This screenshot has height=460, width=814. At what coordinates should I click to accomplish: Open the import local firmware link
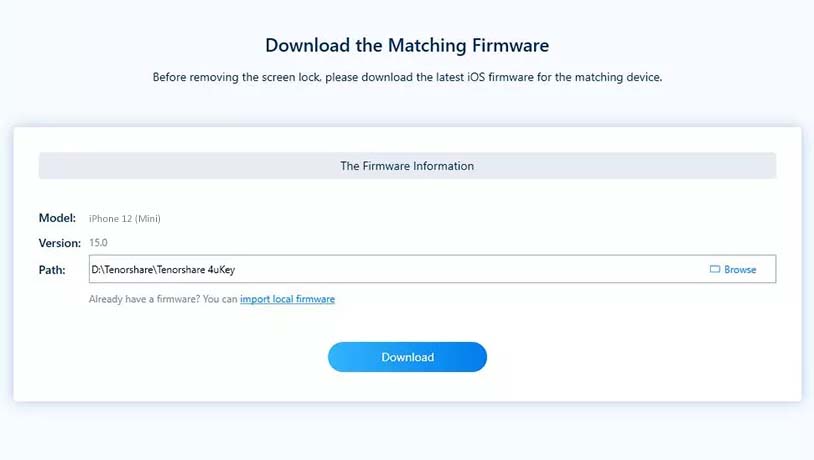click(287, 299)
